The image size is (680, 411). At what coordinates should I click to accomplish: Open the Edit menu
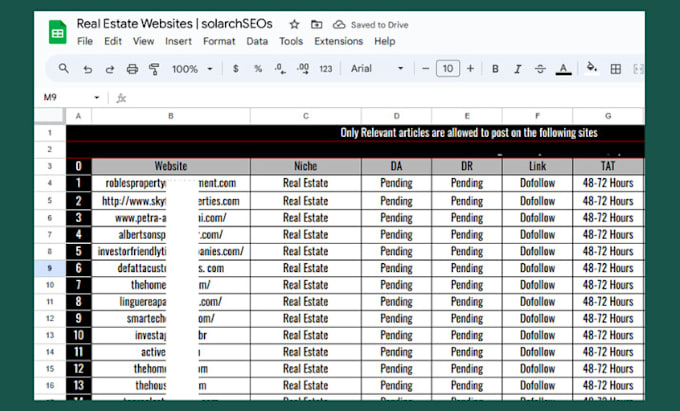(113, 41)
